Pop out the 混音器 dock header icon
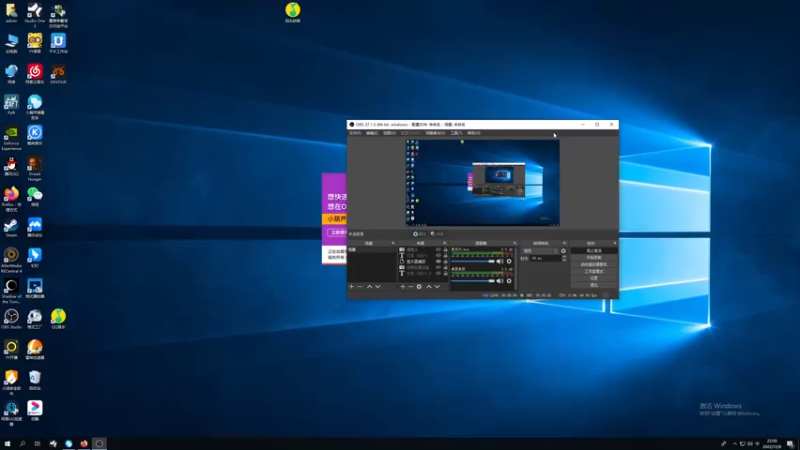This screenshot has height=450, width=800. pos(514,243)
